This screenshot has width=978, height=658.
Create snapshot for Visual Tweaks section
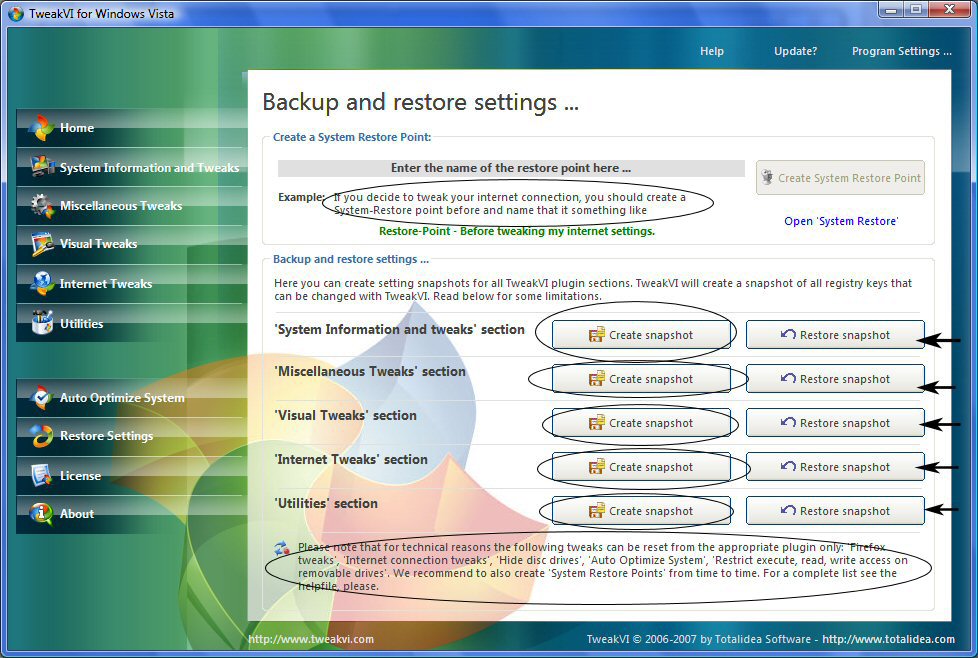click(x=641, y=423)
